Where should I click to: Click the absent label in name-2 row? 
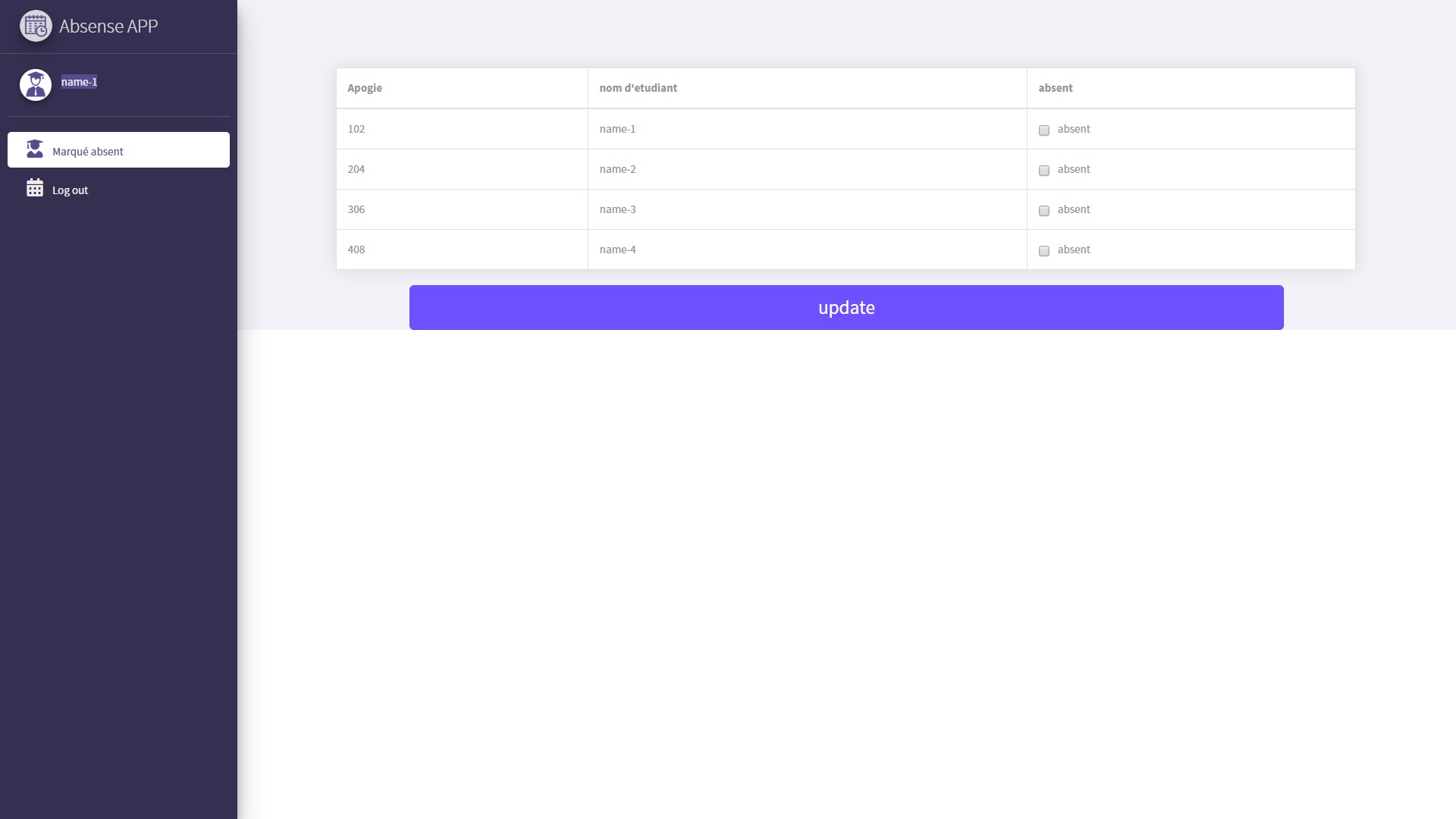pyautogui.click(x=1073, y=169)
